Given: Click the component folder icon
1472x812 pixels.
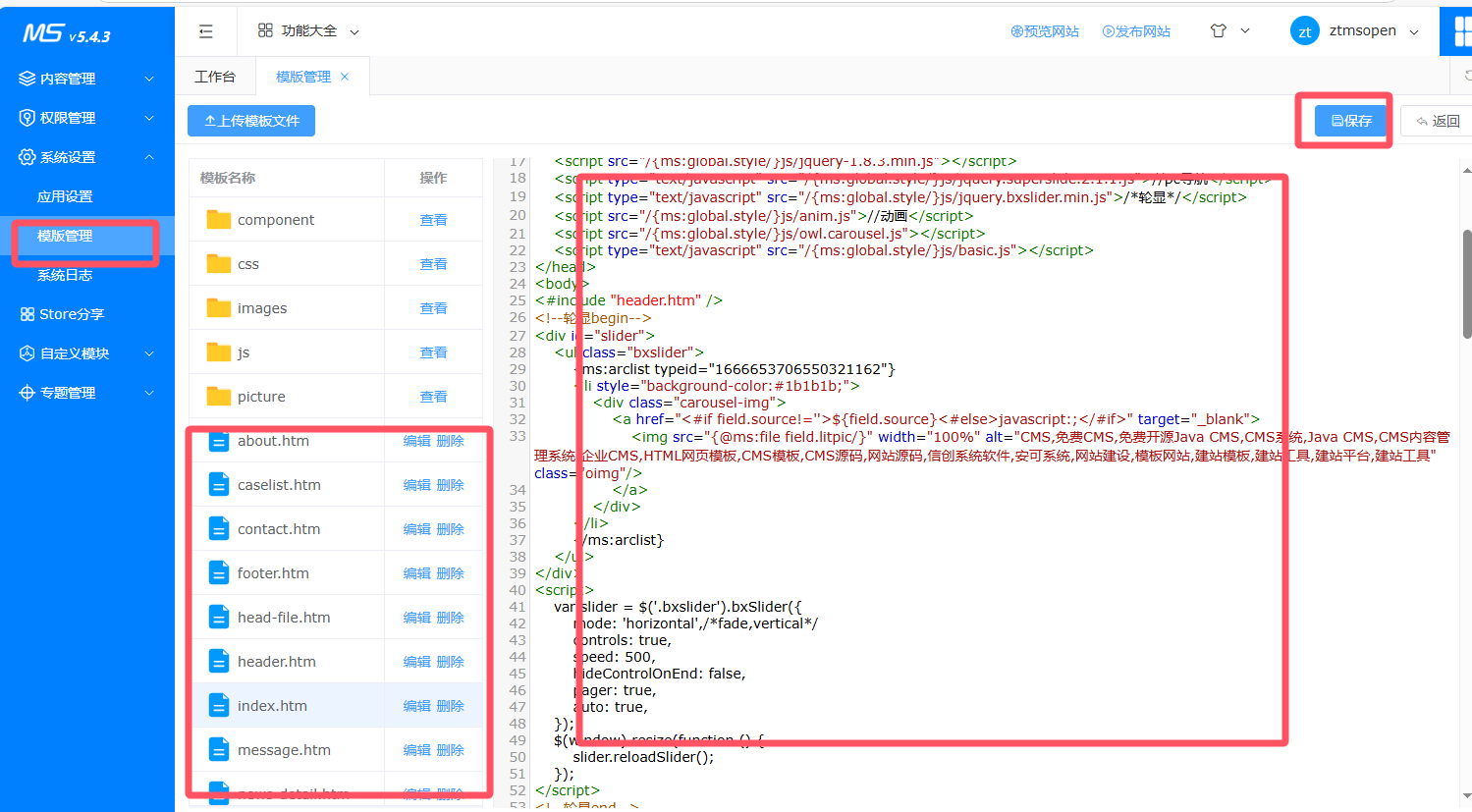Looking at the screenshot, I should coord(219,220).
